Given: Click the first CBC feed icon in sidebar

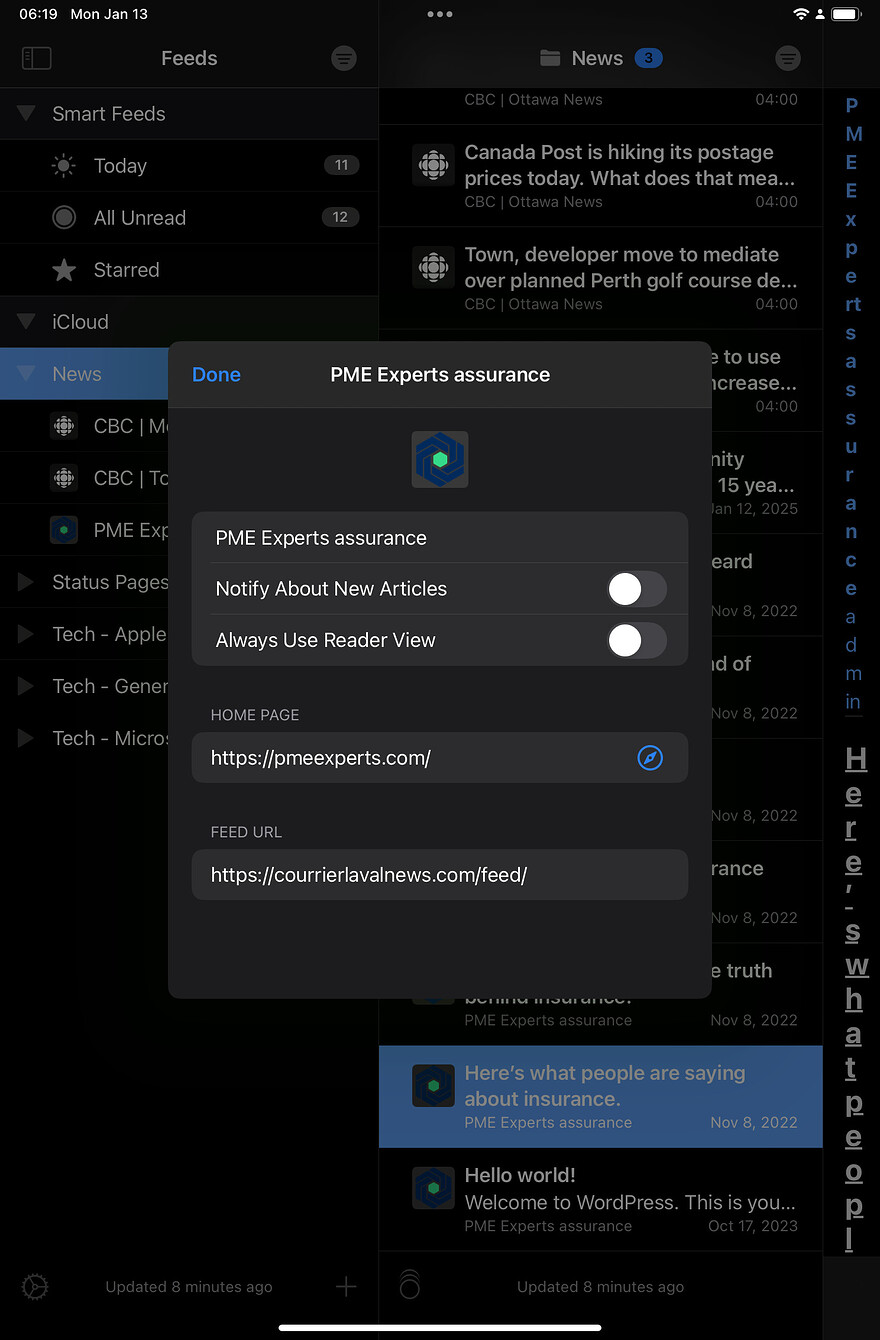Looking at the screenshot, I should tap(64, 426).
